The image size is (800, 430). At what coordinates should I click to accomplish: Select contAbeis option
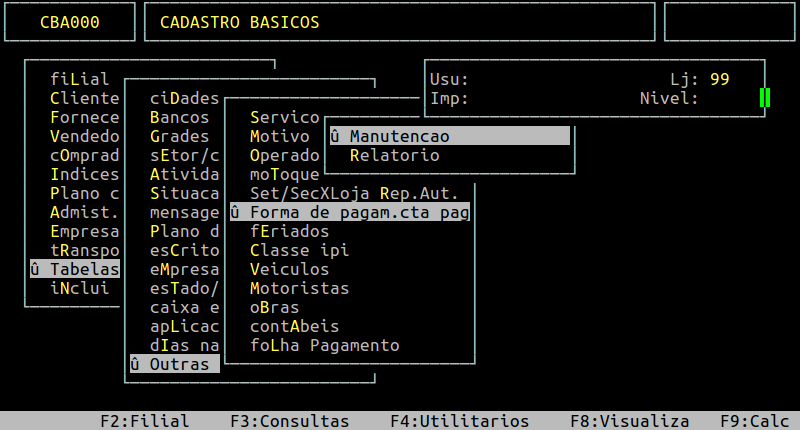pyautogui.click(x=294, y=327)
